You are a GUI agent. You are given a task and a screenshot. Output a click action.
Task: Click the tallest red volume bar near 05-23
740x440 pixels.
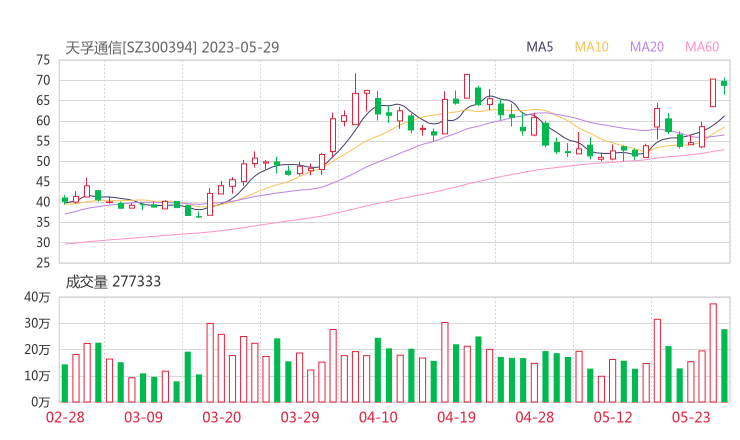(x=713, y=353)
